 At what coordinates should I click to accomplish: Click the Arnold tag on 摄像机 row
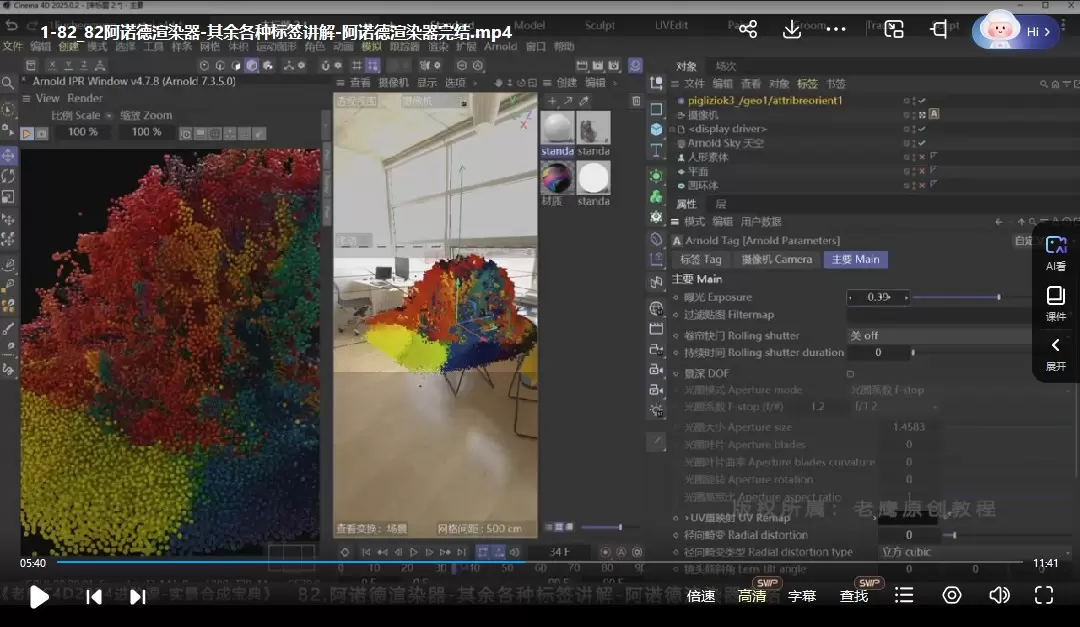point(934,114)
